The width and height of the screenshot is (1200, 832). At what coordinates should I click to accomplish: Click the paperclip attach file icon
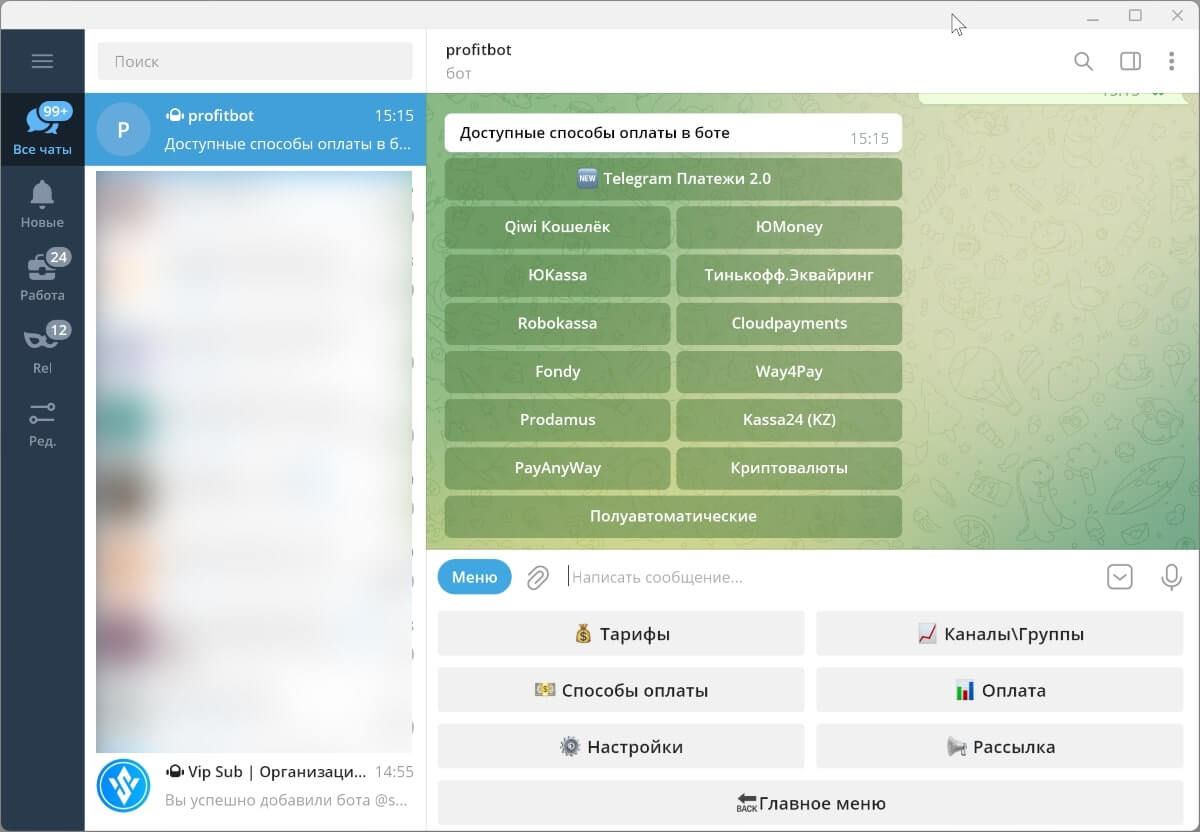point(538,577)
